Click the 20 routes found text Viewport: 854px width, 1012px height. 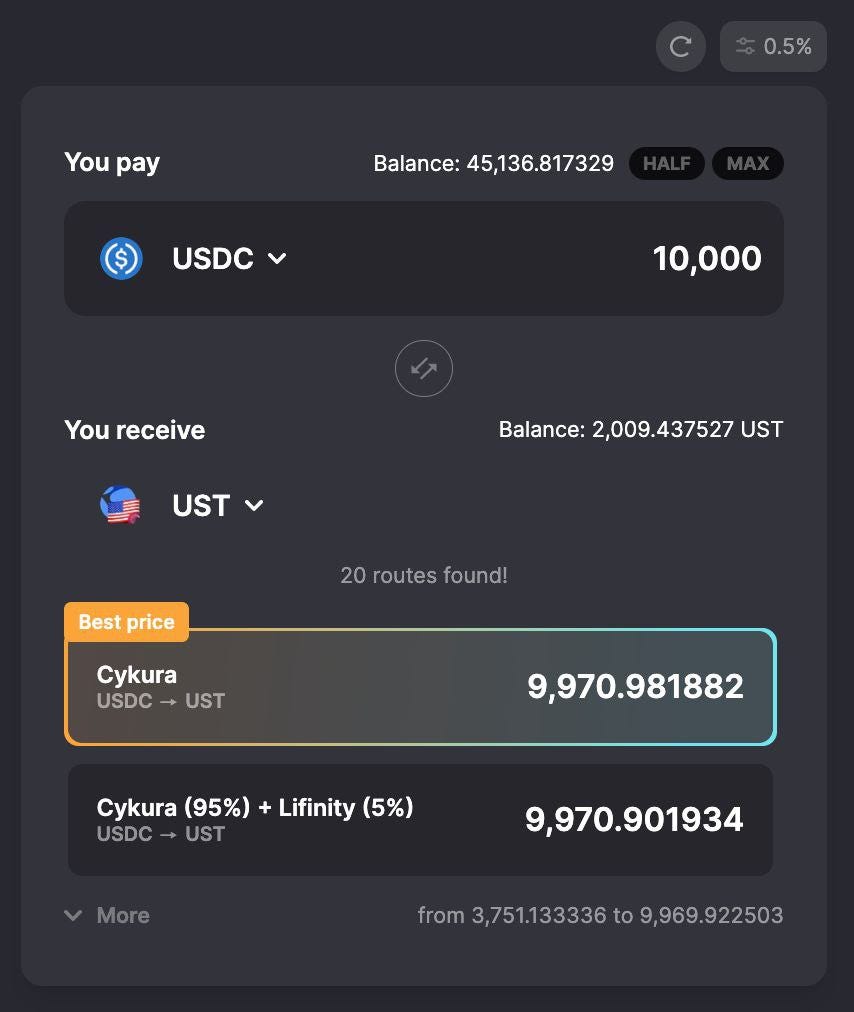(423, 575)
